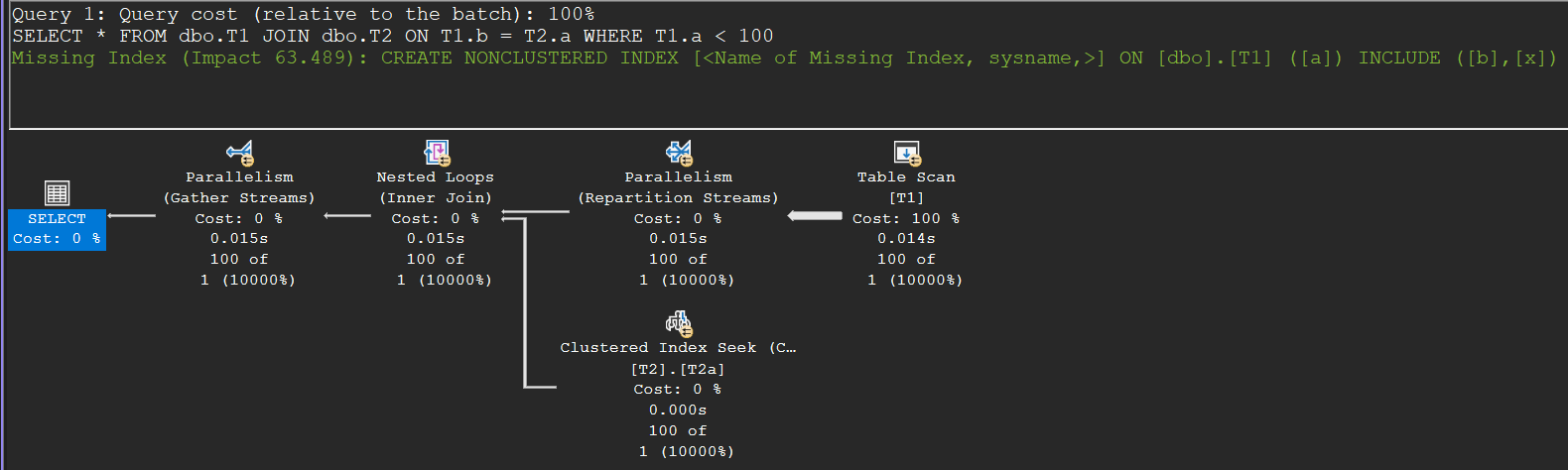Click the Repartition Streams parallelism operator icon
This screenshot has width=1568, height=470.
(x=679, y=153)
